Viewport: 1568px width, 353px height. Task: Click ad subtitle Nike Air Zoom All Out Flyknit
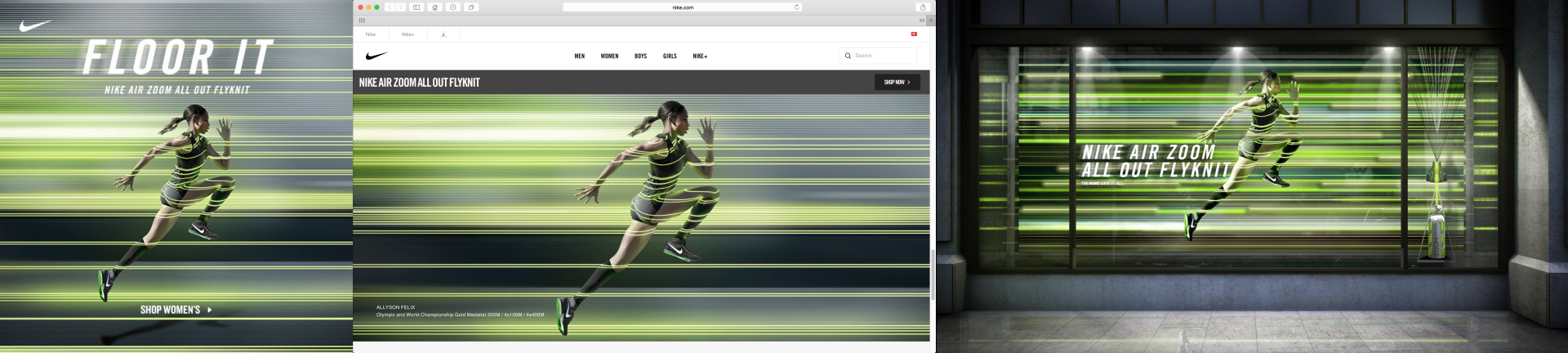[177, 90]
